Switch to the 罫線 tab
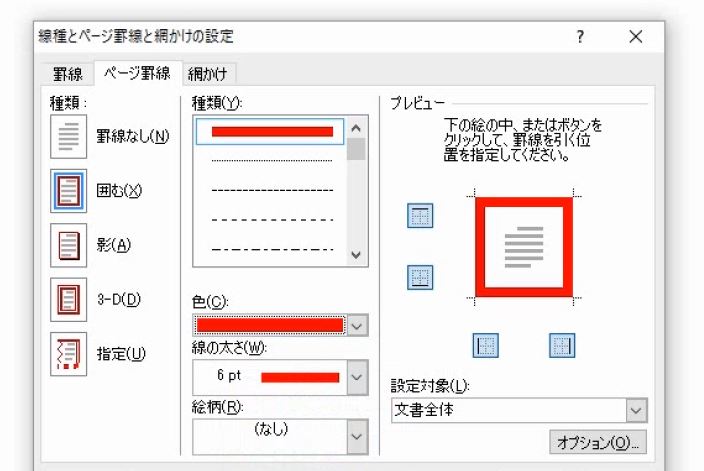 point(67,74)
